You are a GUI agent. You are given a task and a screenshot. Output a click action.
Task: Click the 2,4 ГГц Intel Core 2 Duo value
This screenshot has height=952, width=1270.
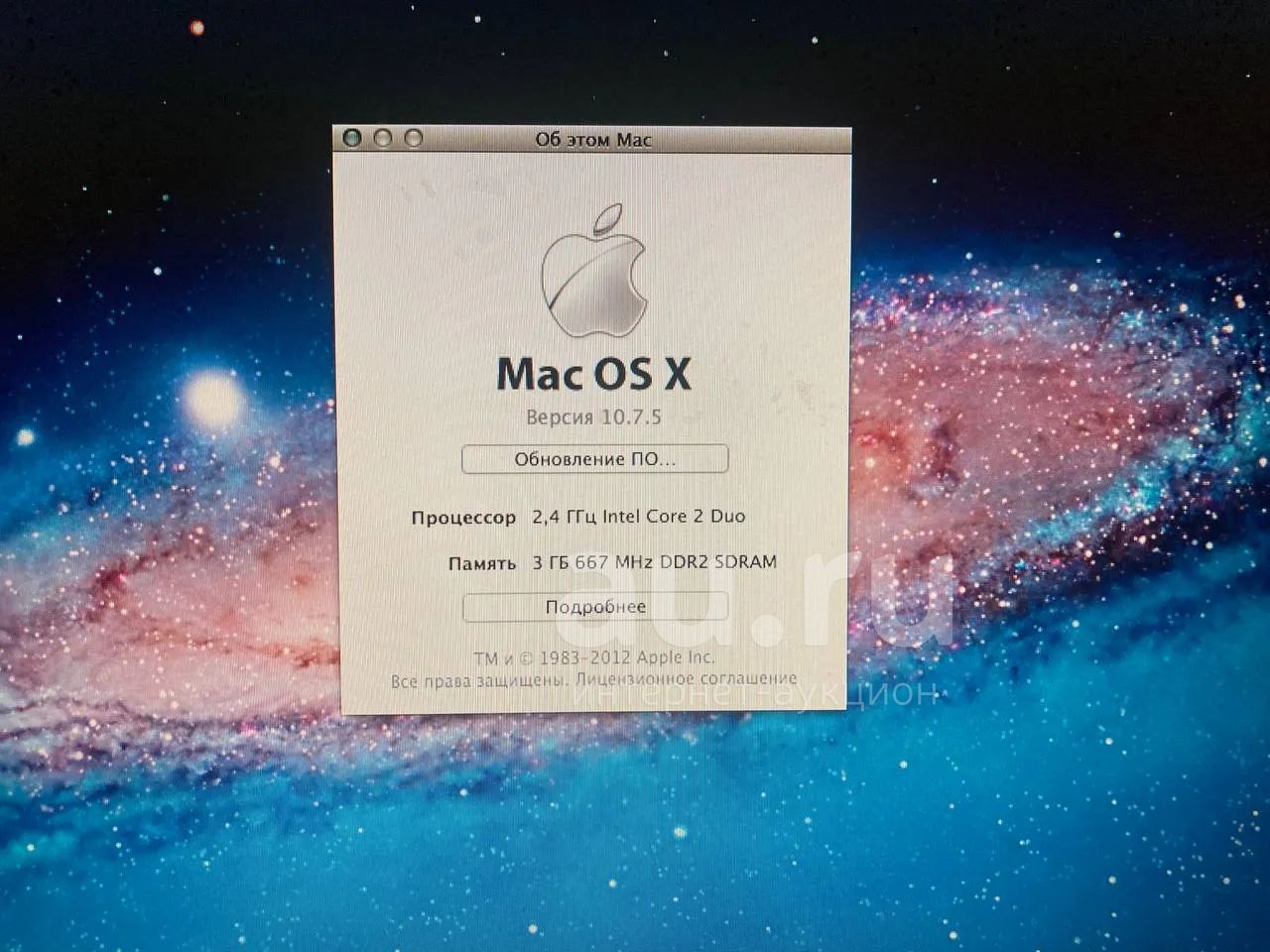coord(639,516)
